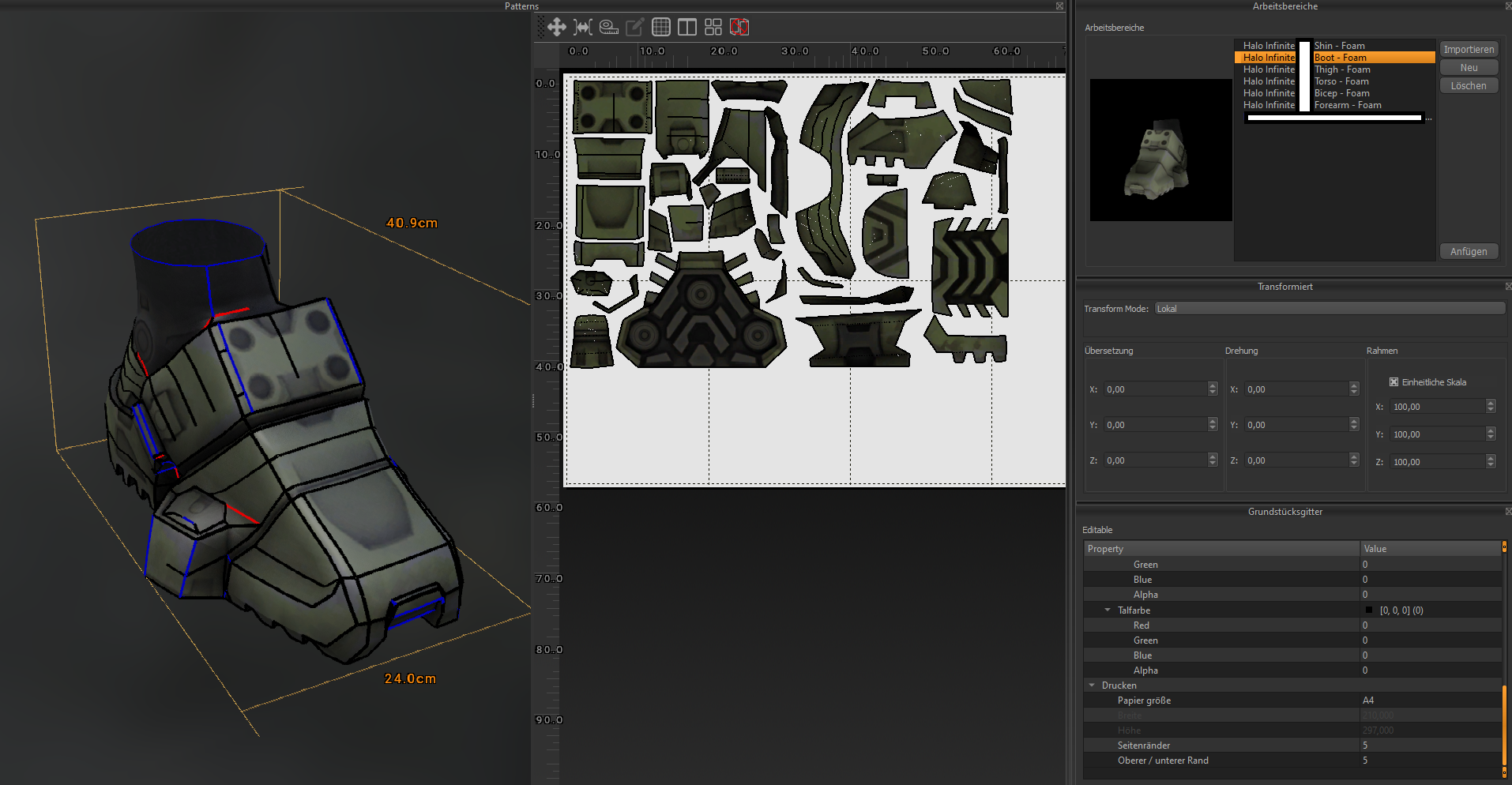Select the Torso - Foam workspace row
This screenshot has height=785, width=1512.
pyautogui.click(x=1335, y=81)
